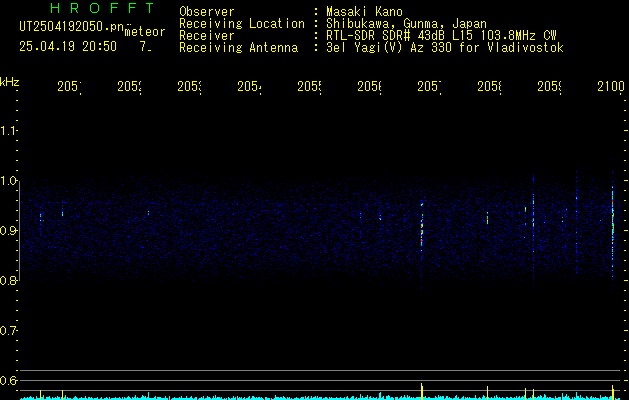Viewport: 629px width, 400px height.
Task: Select the file name UT2504192050.pn
Action: pos(72,27)
